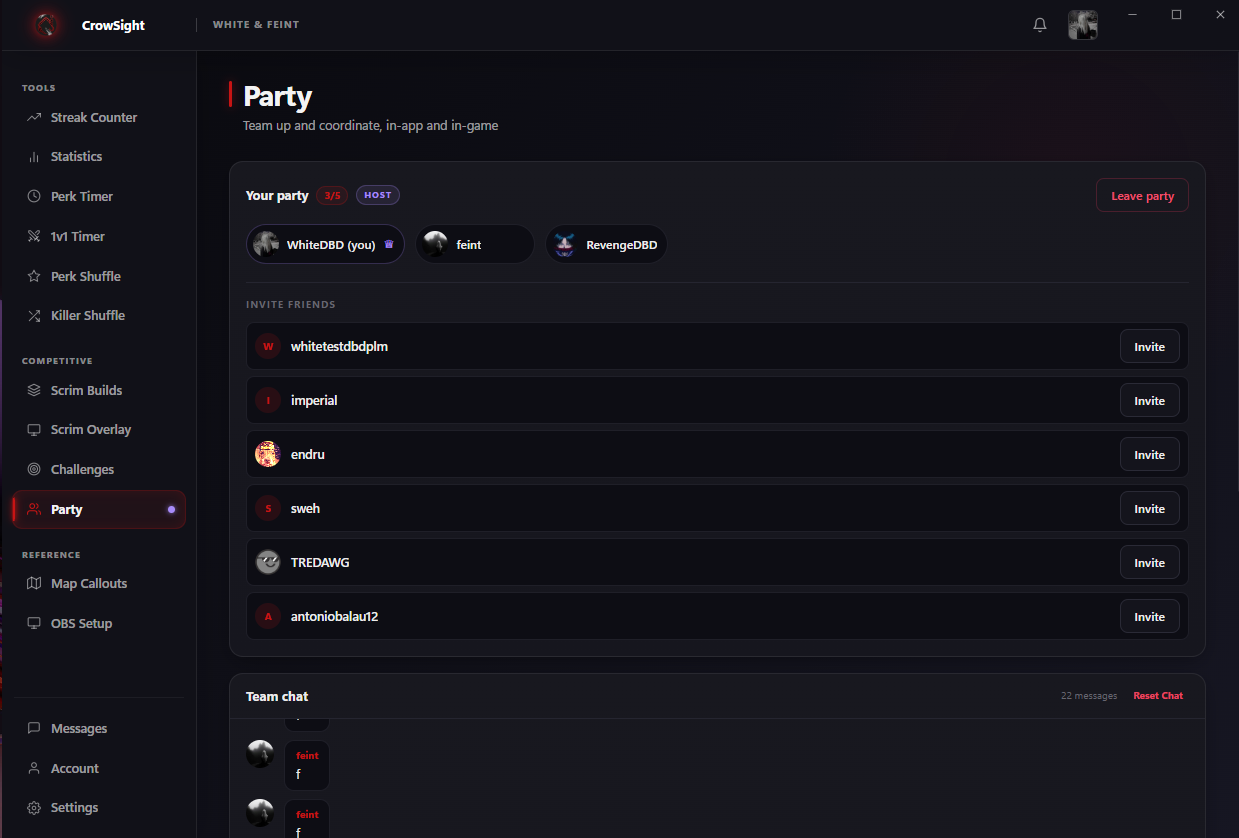This screenshot has width=1239, height=838.
Task: Click the imperial I avatar
Action: (268, 400)
